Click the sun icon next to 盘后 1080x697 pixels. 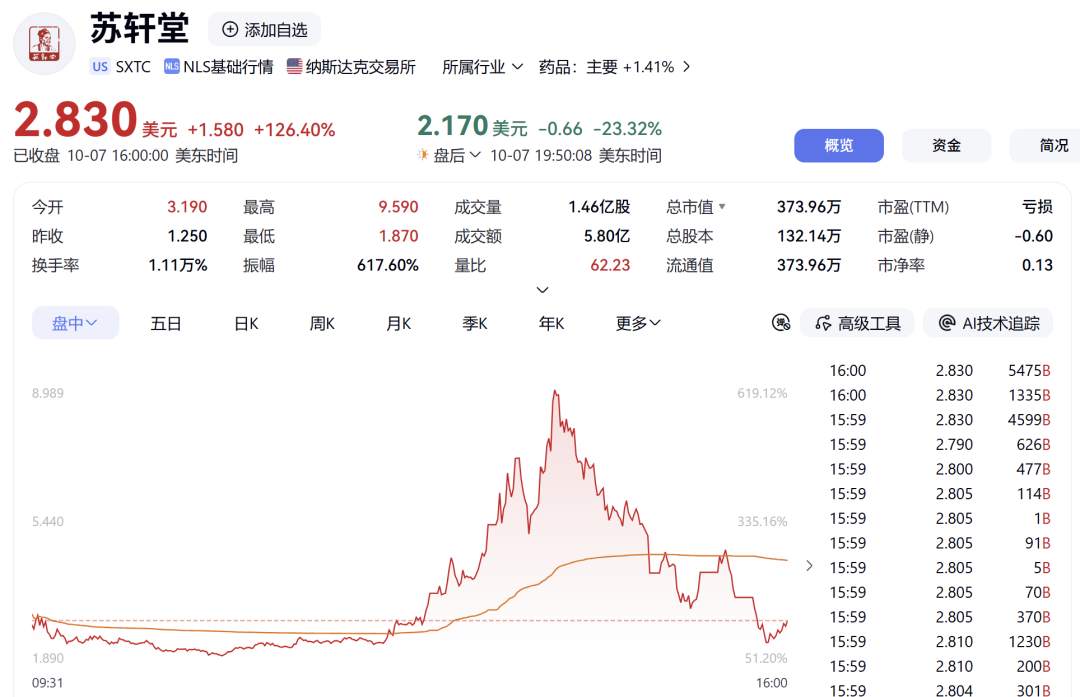(x=423, y=154)
